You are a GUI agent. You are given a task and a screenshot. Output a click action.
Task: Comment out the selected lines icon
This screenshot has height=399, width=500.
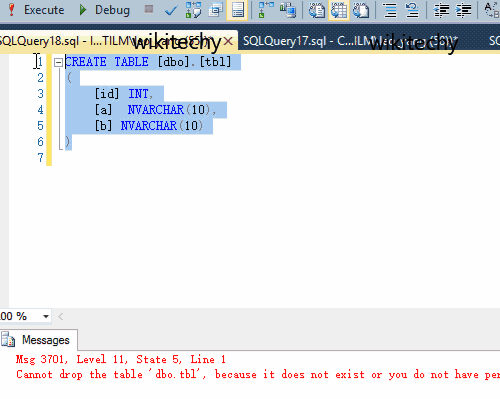pos(390,10)
